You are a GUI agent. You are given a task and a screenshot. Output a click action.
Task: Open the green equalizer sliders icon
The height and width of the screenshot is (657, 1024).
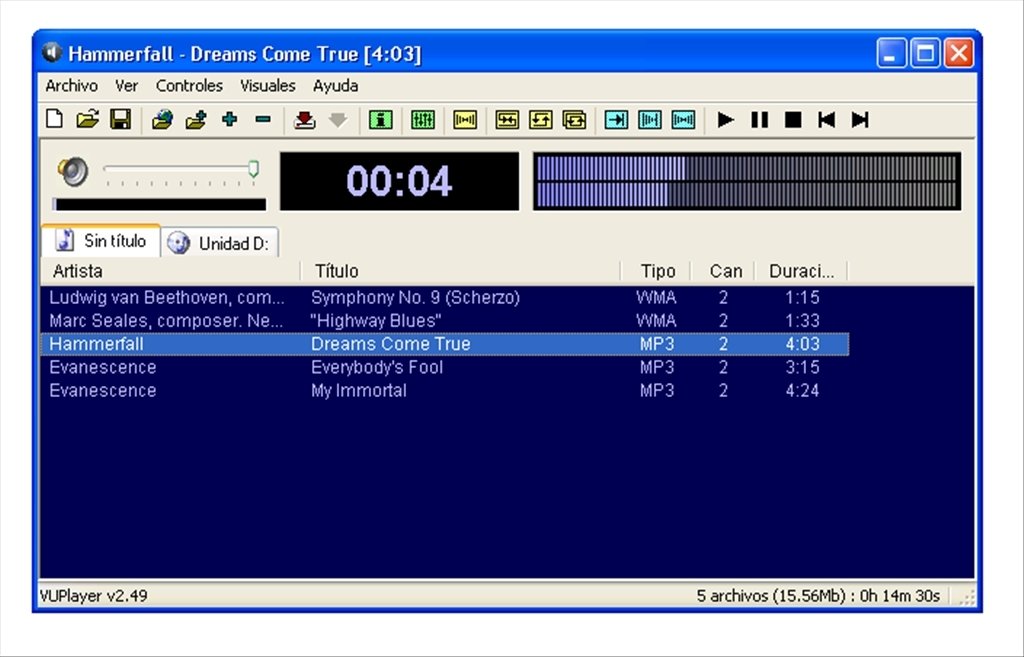[x=423, y=120]
